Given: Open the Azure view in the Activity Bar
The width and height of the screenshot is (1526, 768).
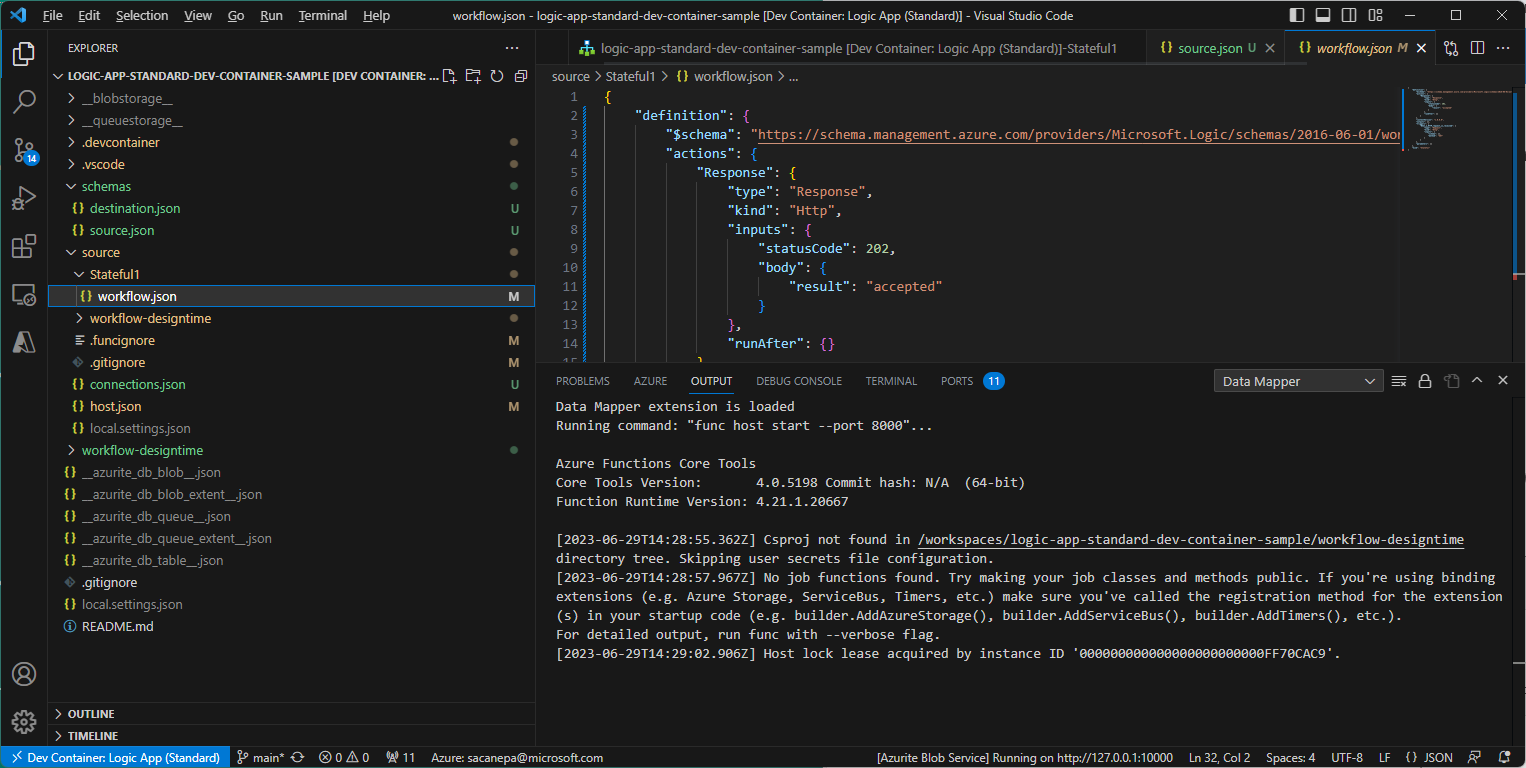Looking at the screenshot, I should [24, 342].
